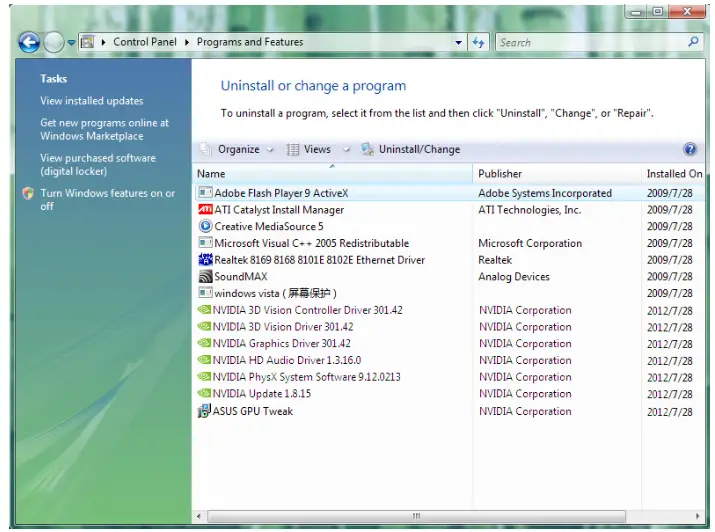
Task: Sort list by the Installed On column
Action: point(674,174)
